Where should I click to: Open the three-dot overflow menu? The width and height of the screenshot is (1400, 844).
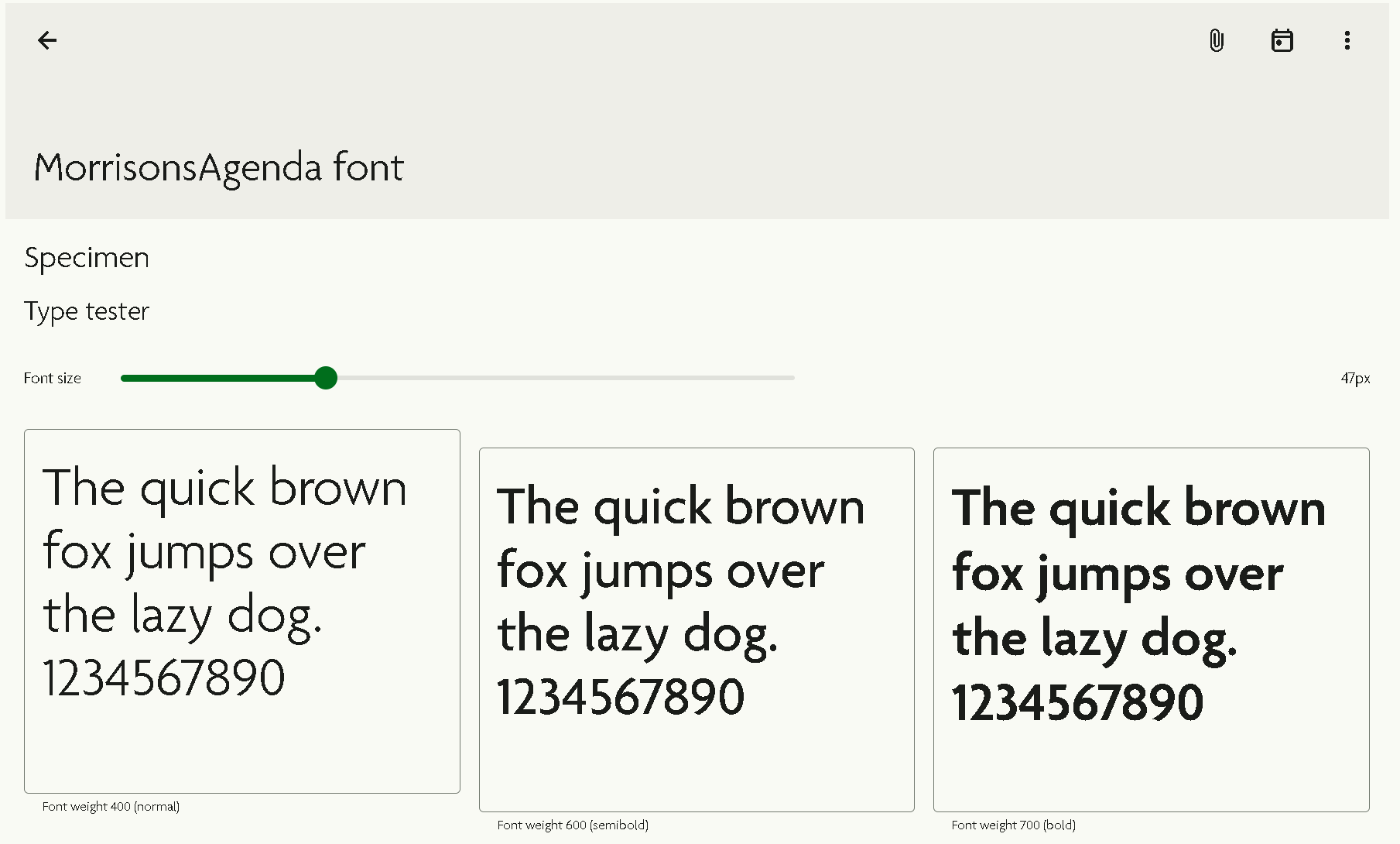pyautogui.click(x=1347, y=40)
